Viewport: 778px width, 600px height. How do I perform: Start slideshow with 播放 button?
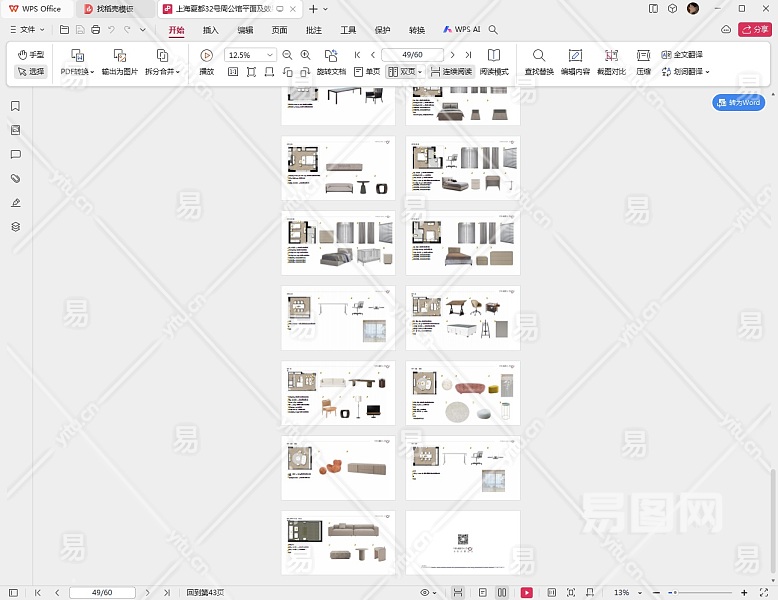point(206,56)
